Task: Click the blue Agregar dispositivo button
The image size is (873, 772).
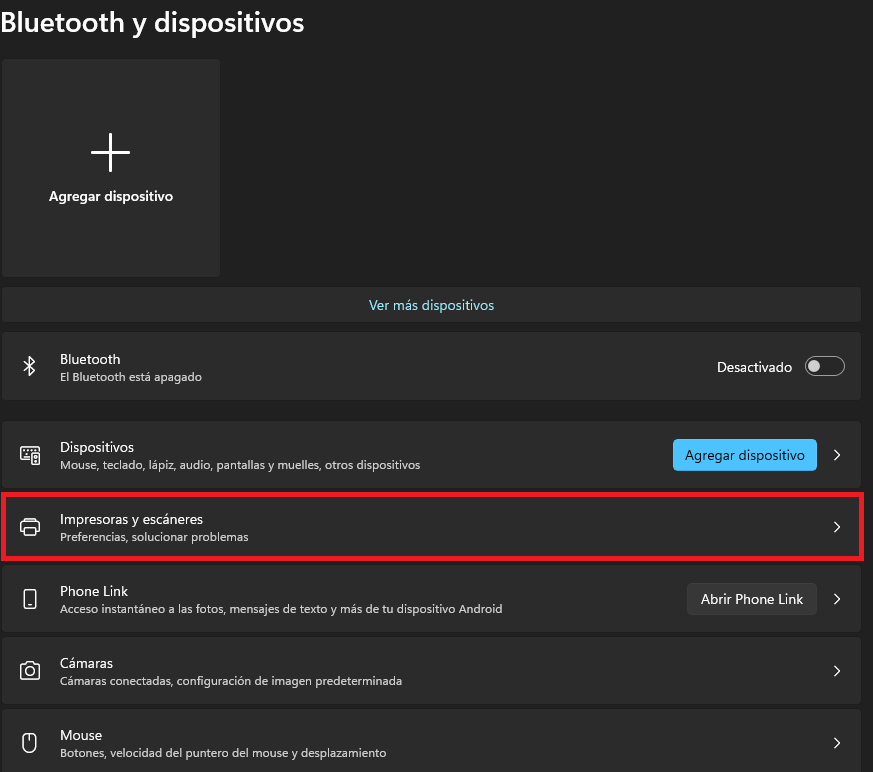Action: point(744,455)
